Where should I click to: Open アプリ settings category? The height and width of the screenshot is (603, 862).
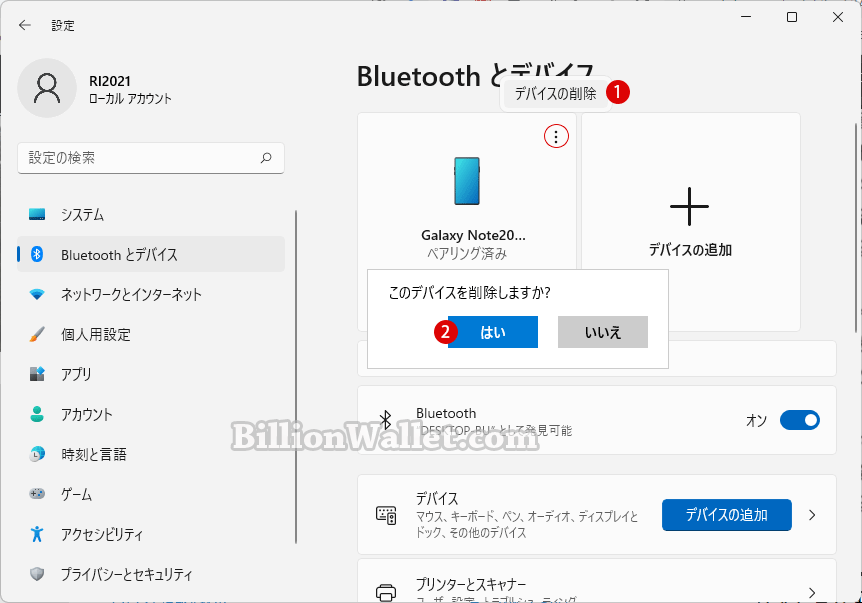151,374
